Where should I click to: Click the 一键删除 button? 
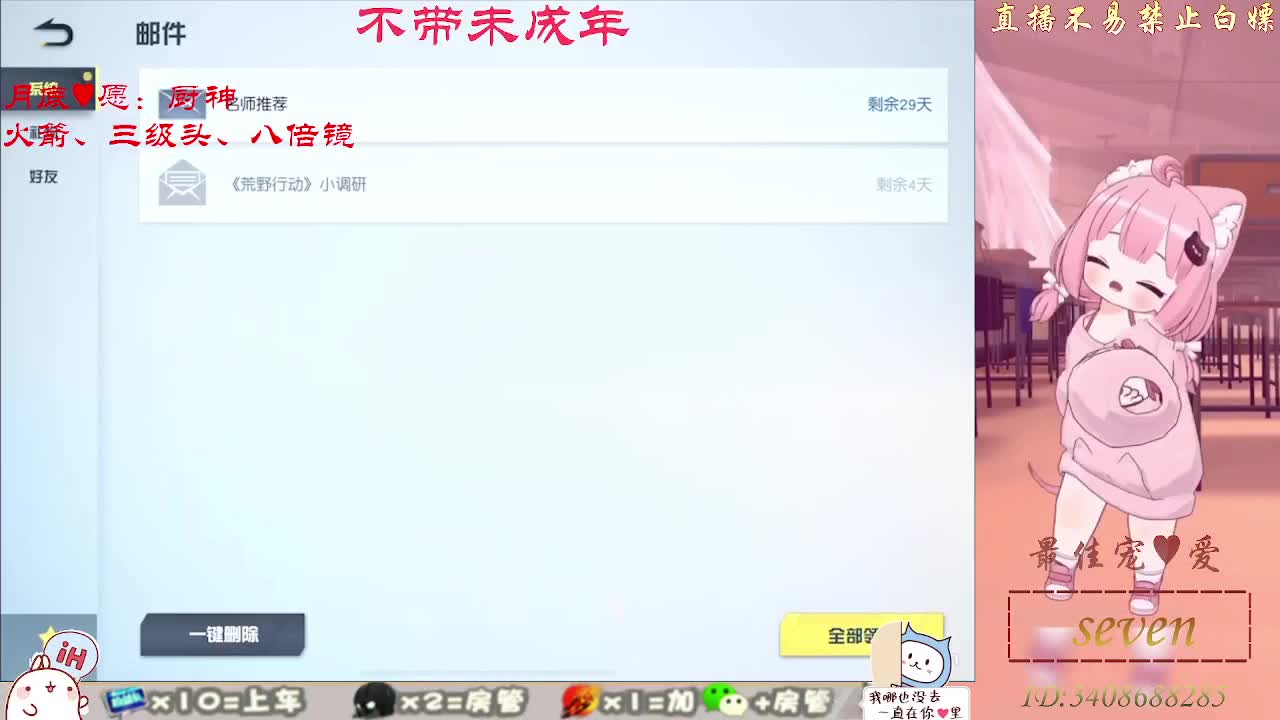[x=222, y=635]
